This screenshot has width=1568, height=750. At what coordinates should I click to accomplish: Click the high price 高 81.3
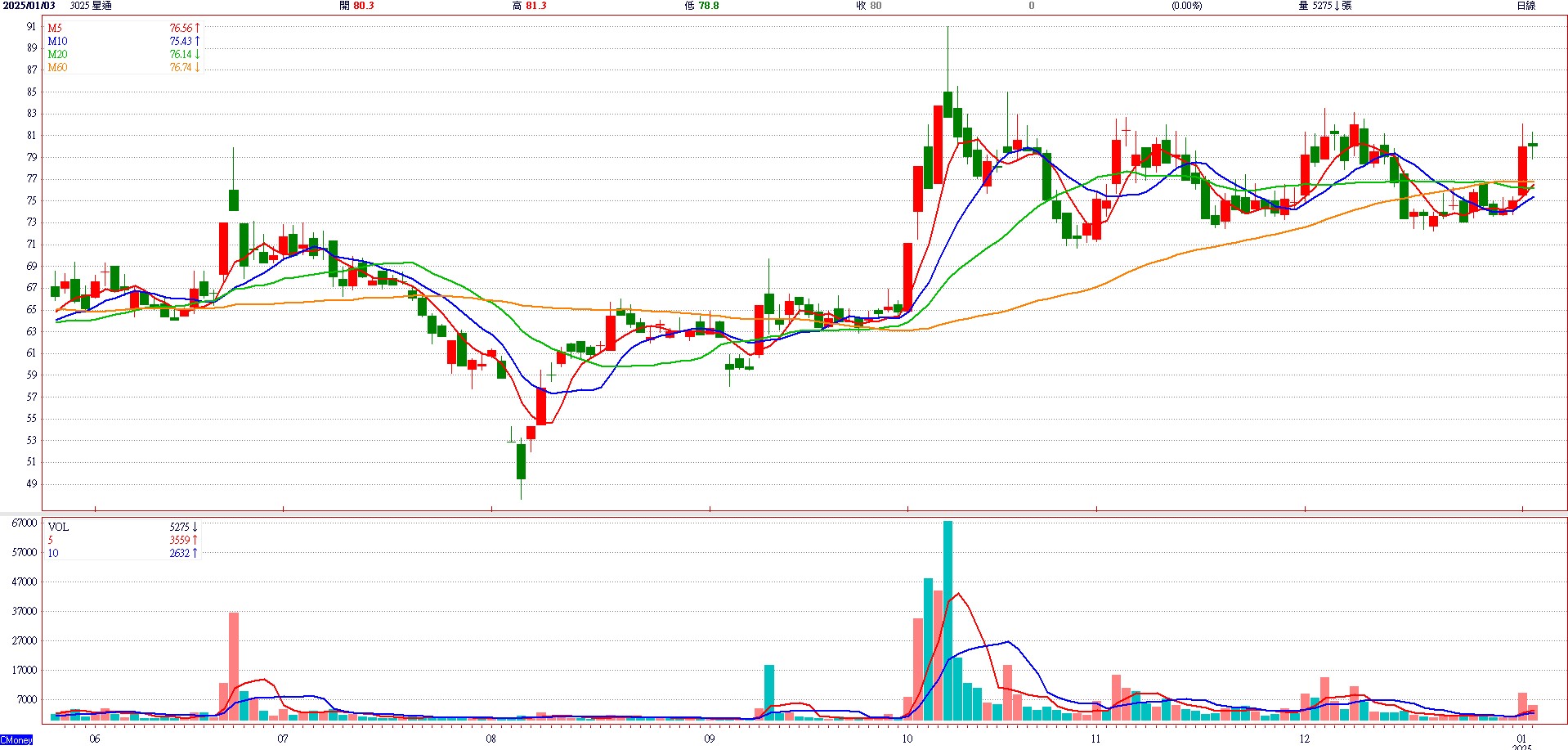click(529, 6)
